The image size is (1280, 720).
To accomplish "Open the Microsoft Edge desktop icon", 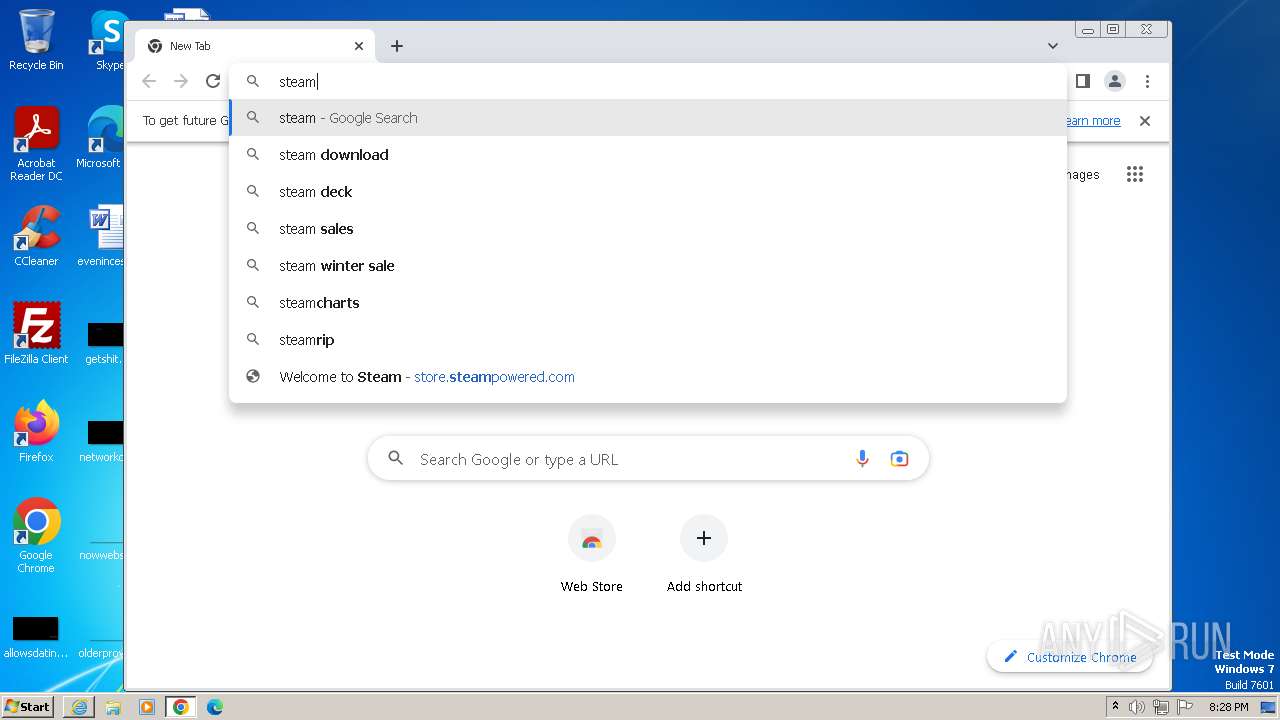I will [101, 138].
